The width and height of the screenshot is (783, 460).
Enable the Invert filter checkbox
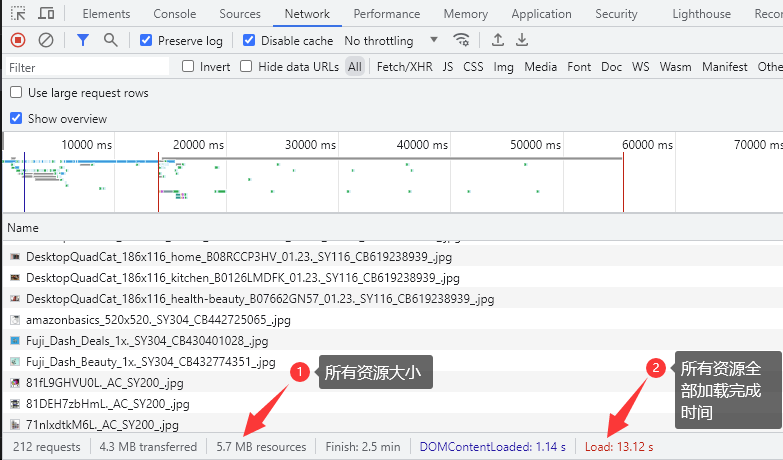pos(188,67)
